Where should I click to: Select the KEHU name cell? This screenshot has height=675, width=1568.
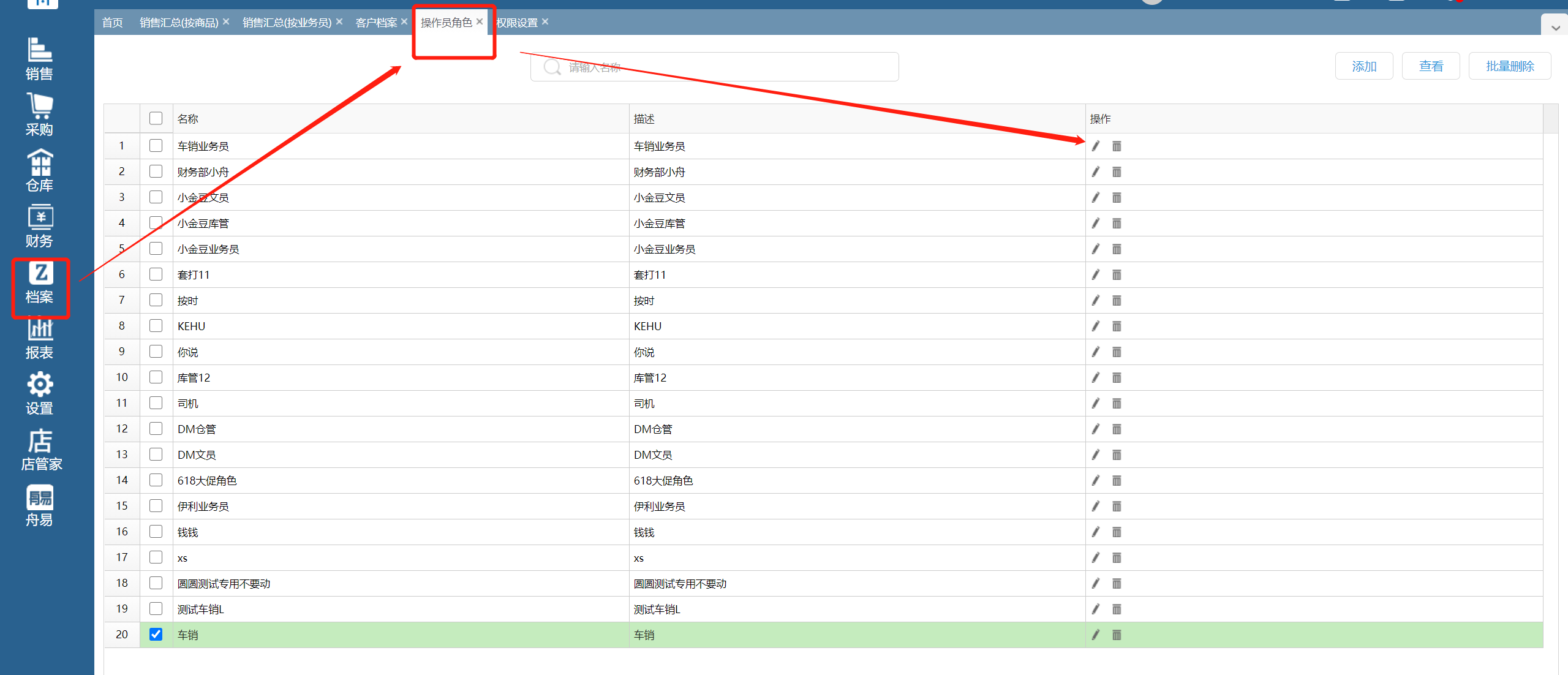[x=401, y=326]
